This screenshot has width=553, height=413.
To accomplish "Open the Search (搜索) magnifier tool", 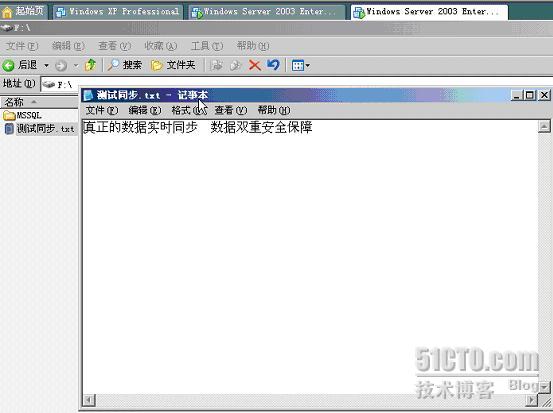I will (124, 65).
